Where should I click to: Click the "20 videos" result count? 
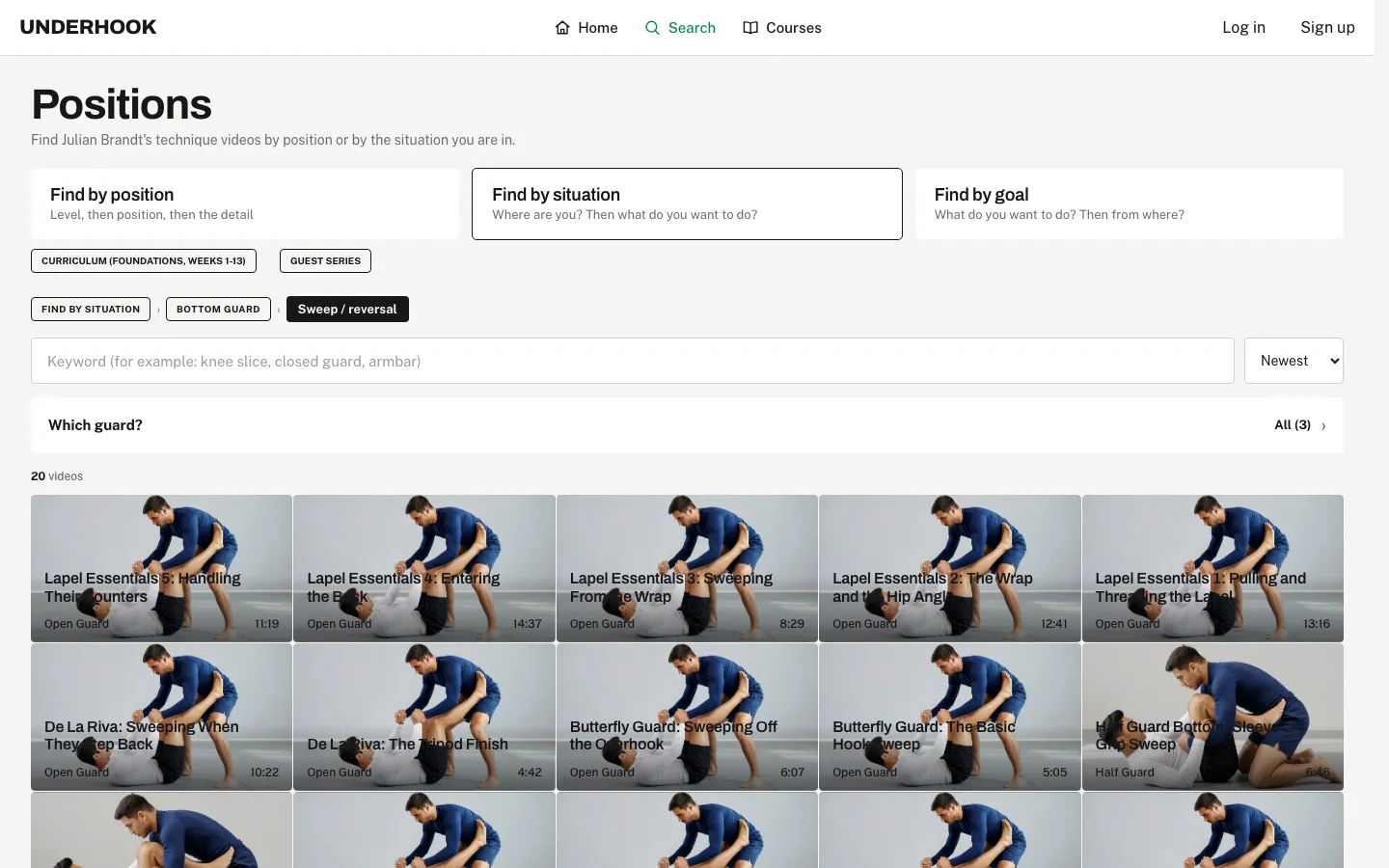click(x=57, y=476)
